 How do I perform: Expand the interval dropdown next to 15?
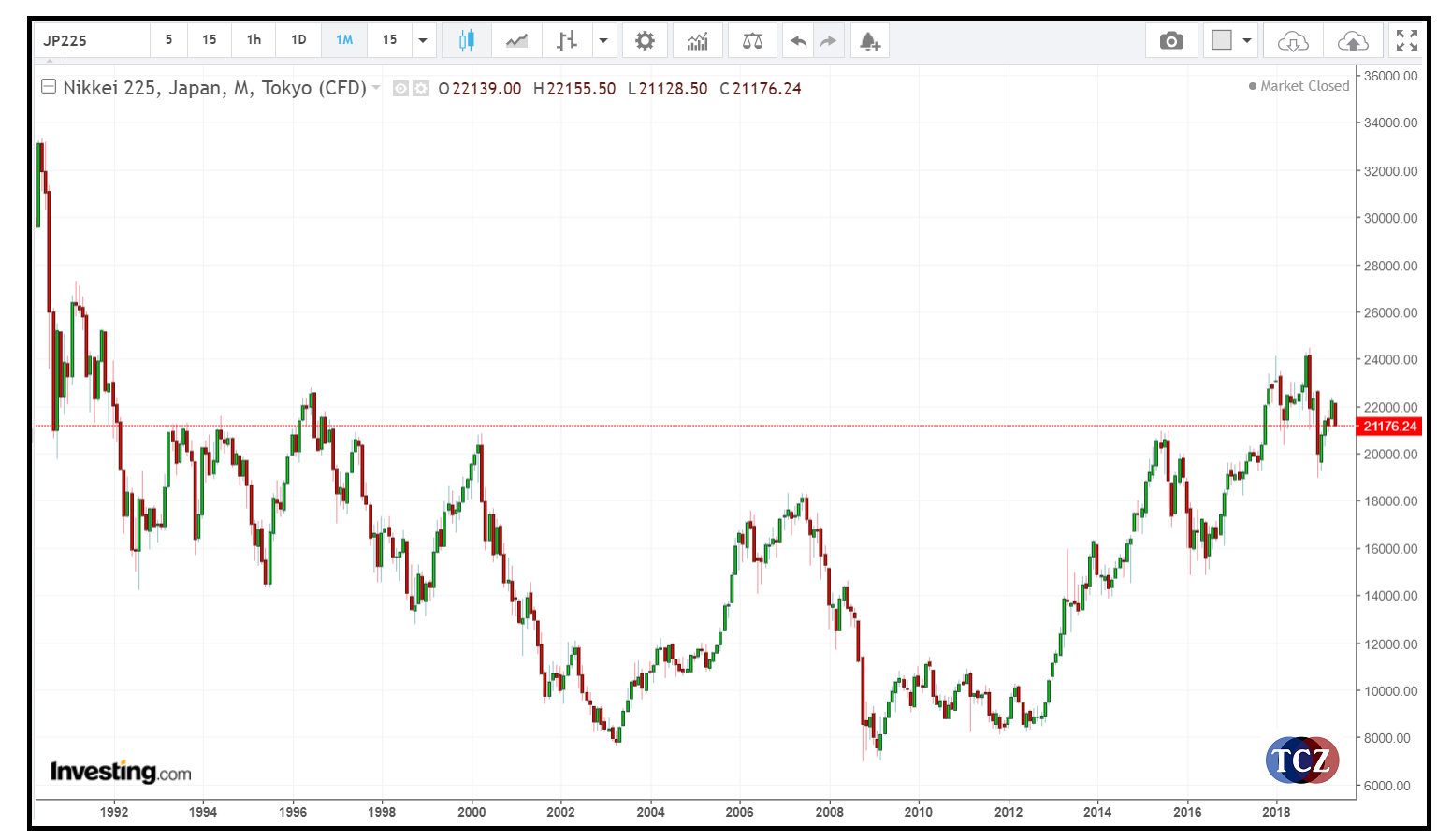coord(422,40)
